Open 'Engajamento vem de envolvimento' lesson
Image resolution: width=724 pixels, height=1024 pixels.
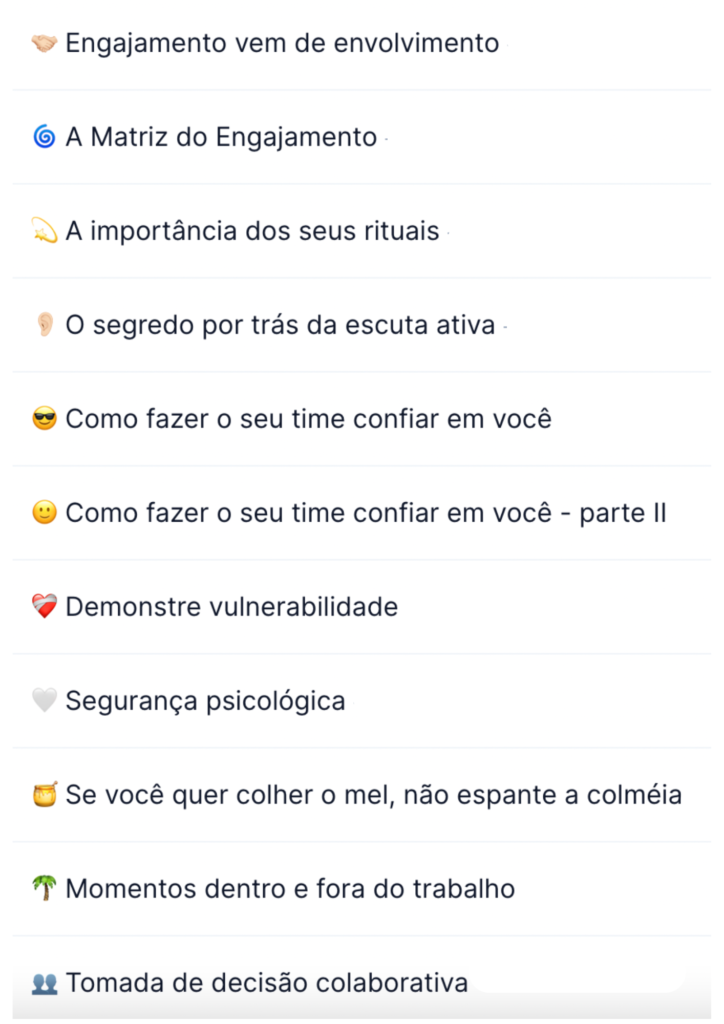coord(362,44)
